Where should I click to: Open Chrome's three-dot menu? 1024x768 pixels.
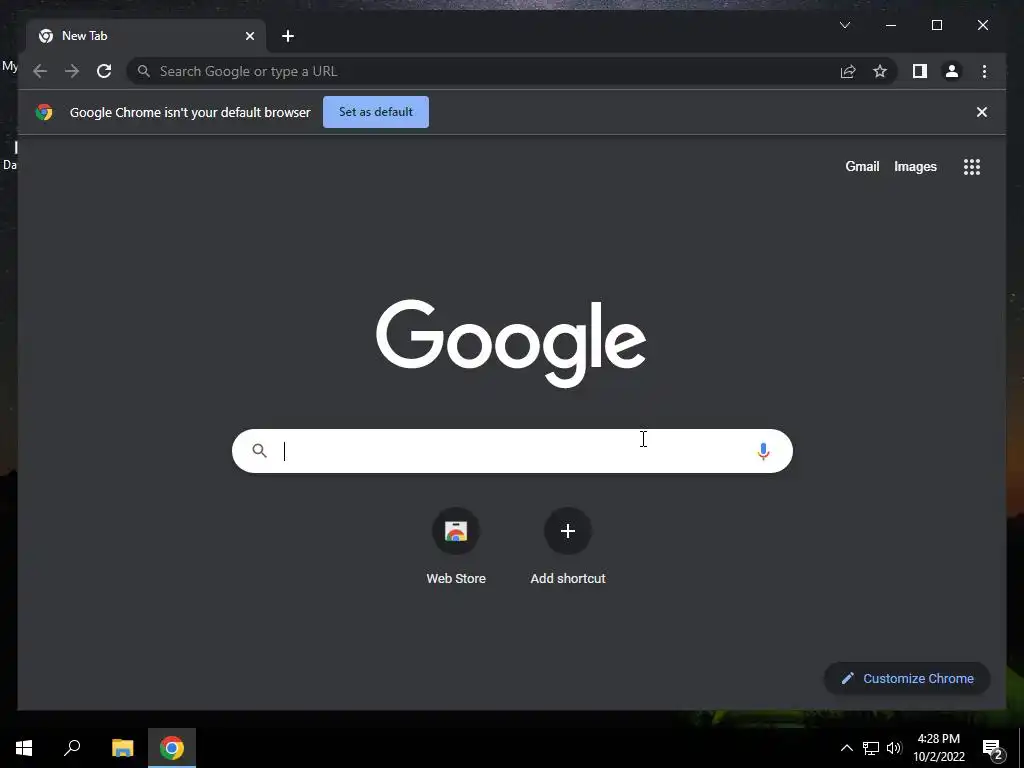pyautogui.click(x=984, y=71)
